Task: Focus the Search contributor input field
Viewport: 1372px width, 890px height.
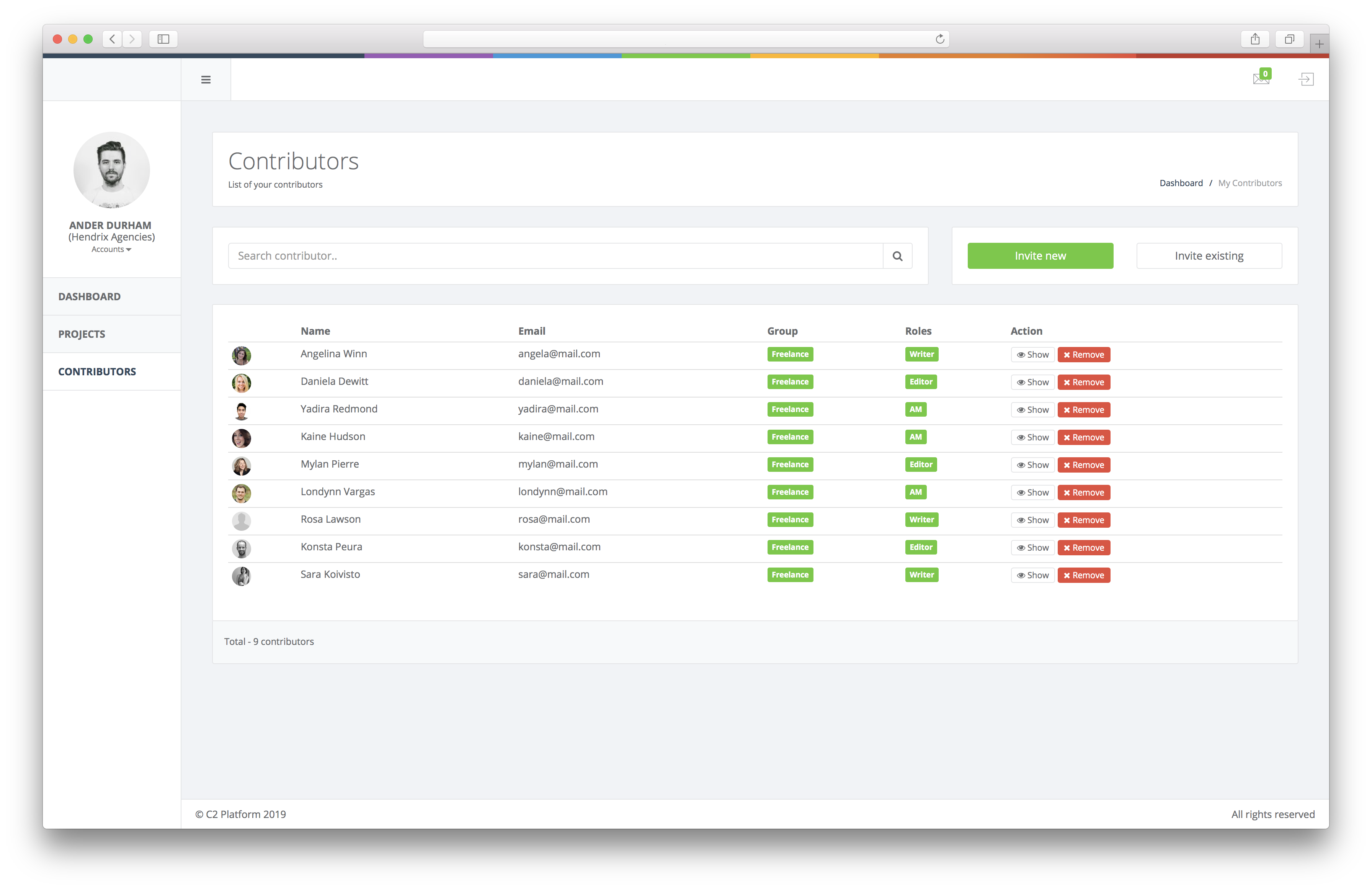Action: point(555,256)
